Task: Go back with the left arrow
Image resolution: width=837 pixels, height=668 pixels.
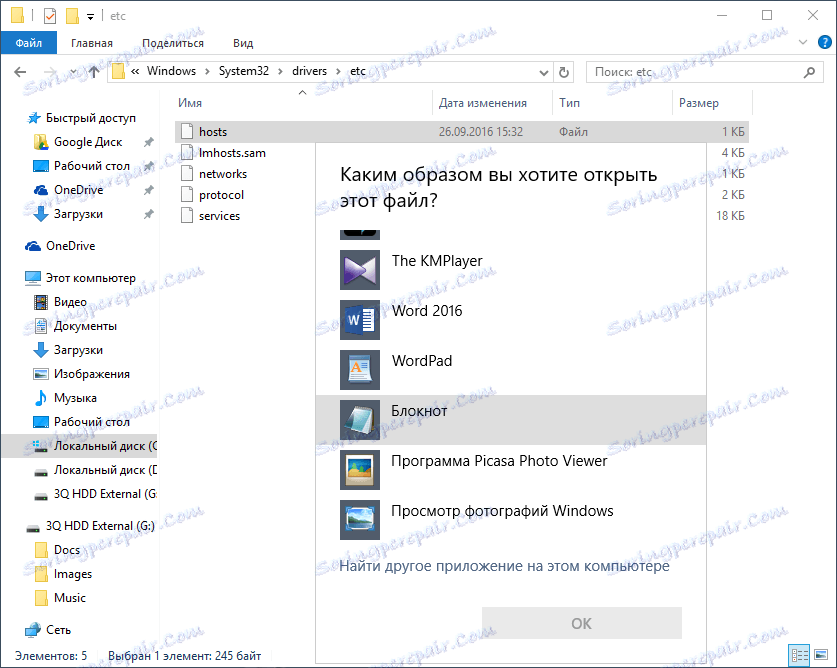Action: pos(20,72)
